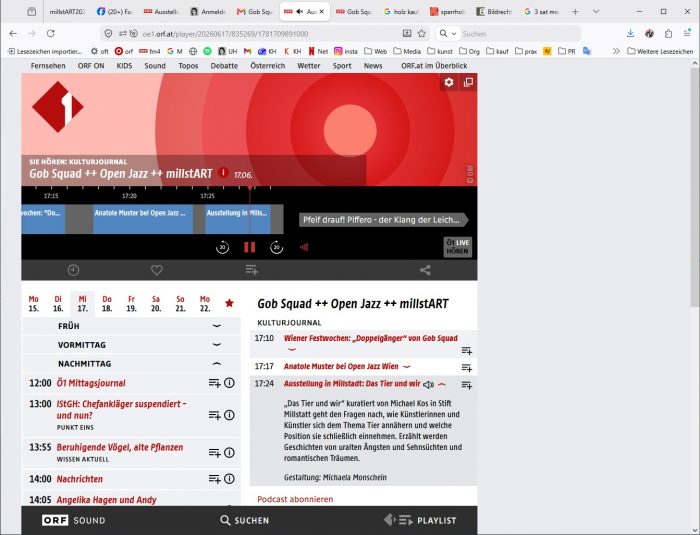
Task: Open a new browser tab with the plus button
Action: coord(575,12)
